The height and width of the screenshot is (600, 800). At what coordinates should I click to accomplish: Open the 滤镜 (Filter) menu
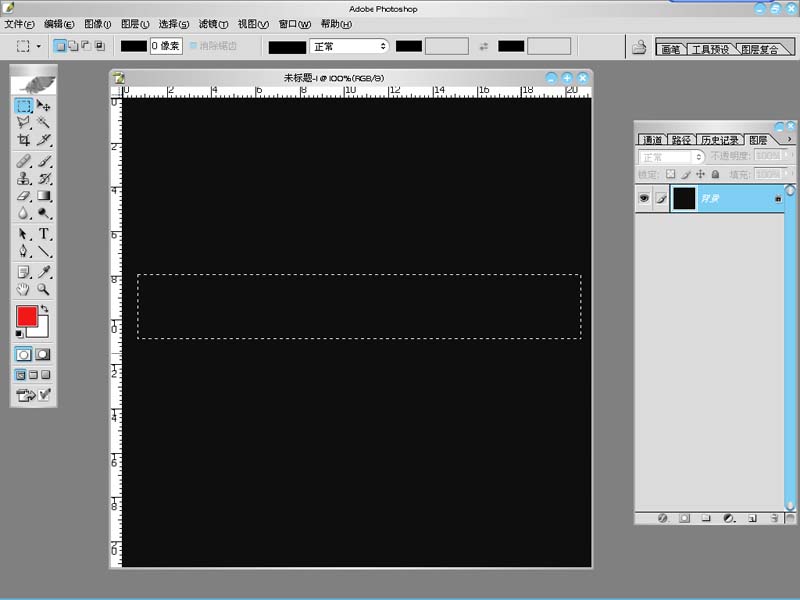(x=212, y=24)
